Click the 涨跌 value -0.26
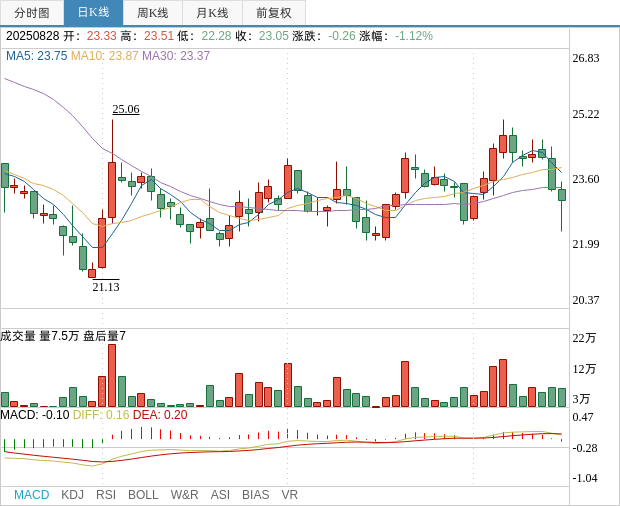This screenshot has height=506, width=620. pos(342,36)
